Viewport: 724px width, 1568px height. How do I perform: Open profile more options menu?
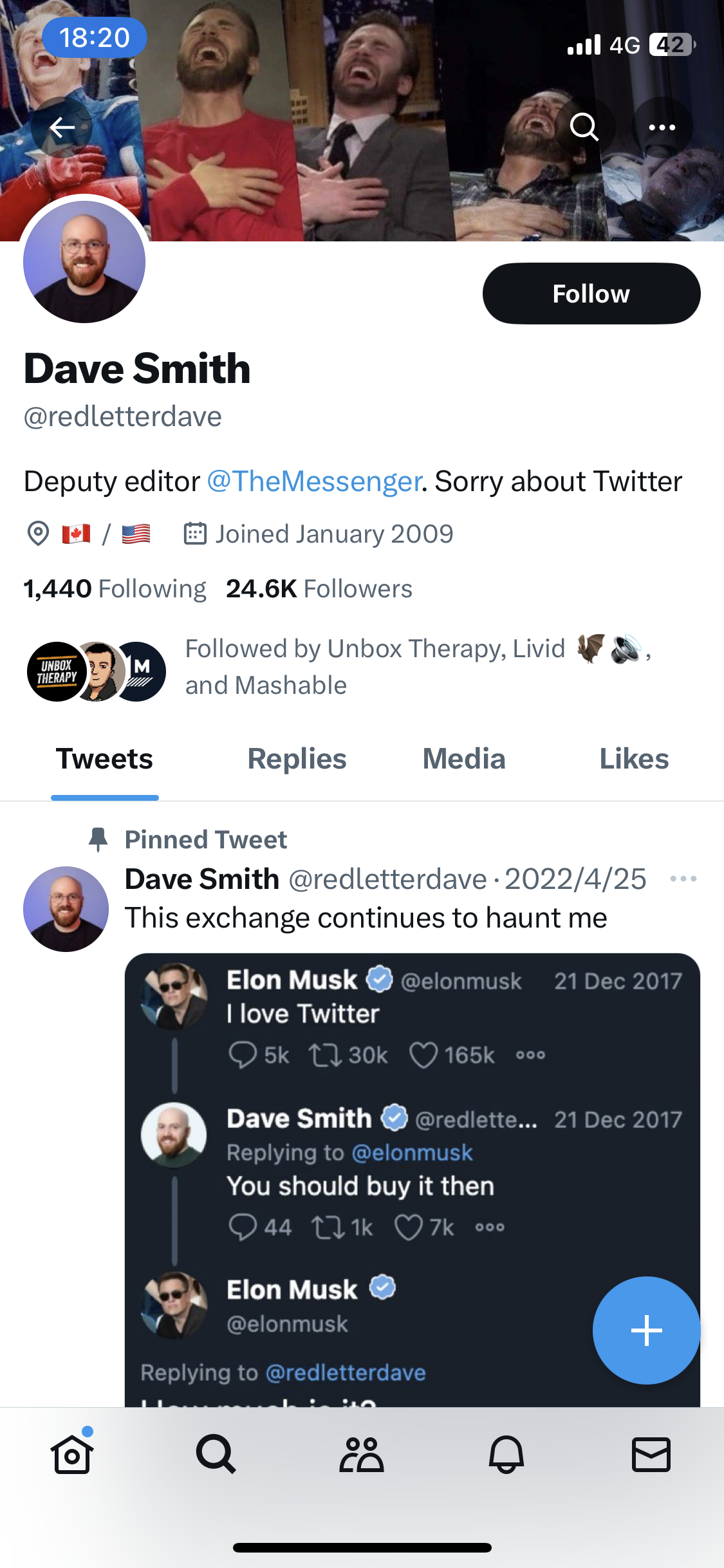[x=662, y=127]
